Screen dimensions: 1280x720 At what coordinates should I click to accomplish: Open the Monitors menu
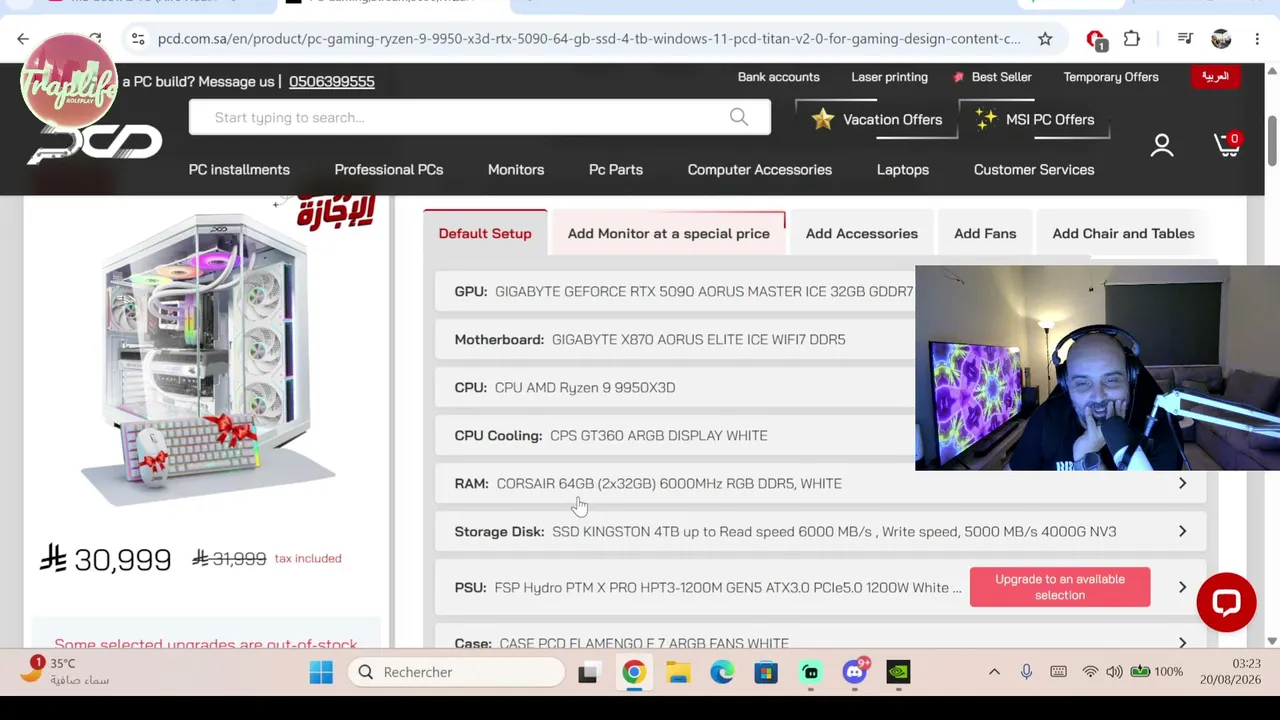point(516,169)
